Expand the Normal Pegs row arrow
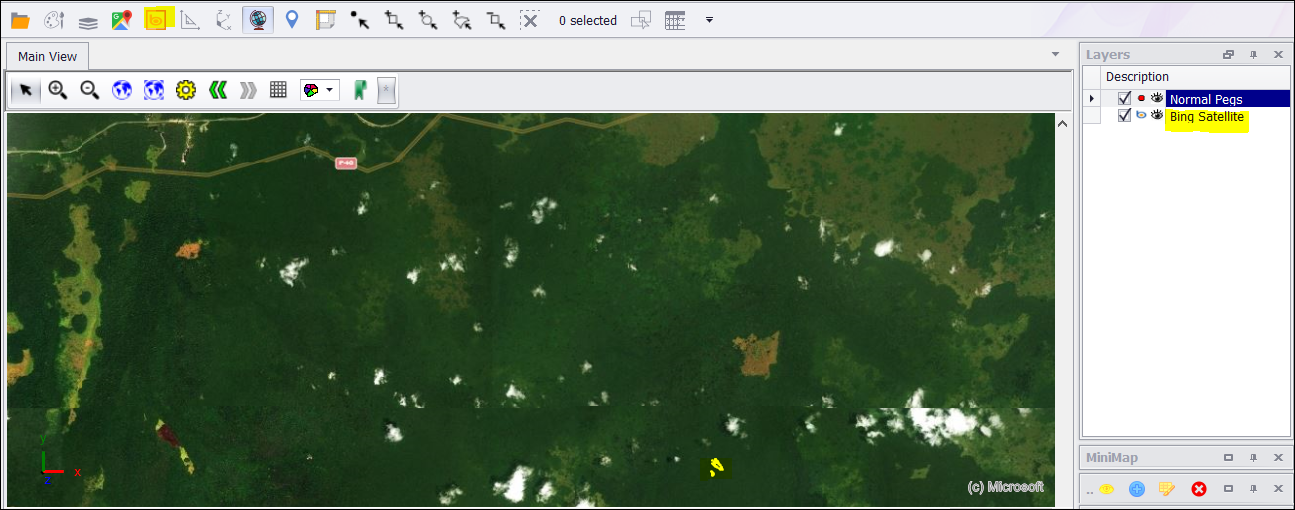This screenshot has width=1295, height=510. pyautogui.click(x=1092, y=98)
